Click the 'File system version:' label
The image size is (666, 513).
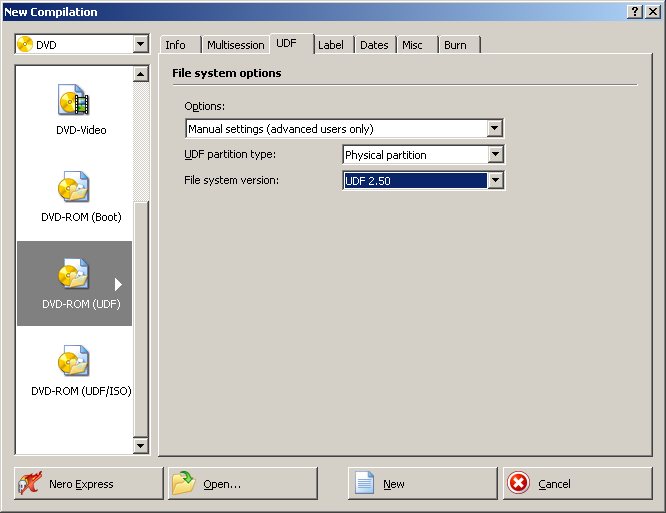tap(231, 180)
